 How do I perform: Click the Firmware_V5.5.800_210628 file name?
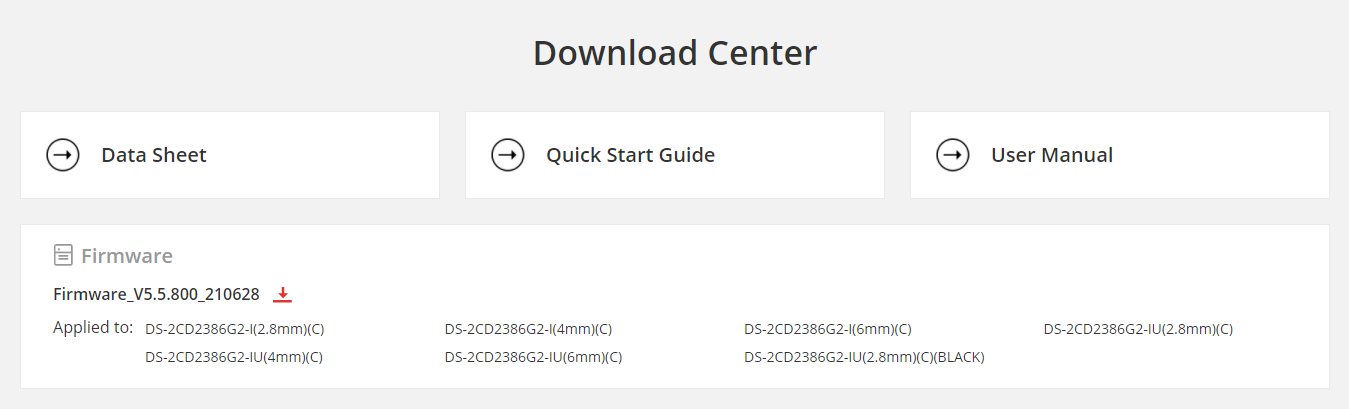coord(156,294)
